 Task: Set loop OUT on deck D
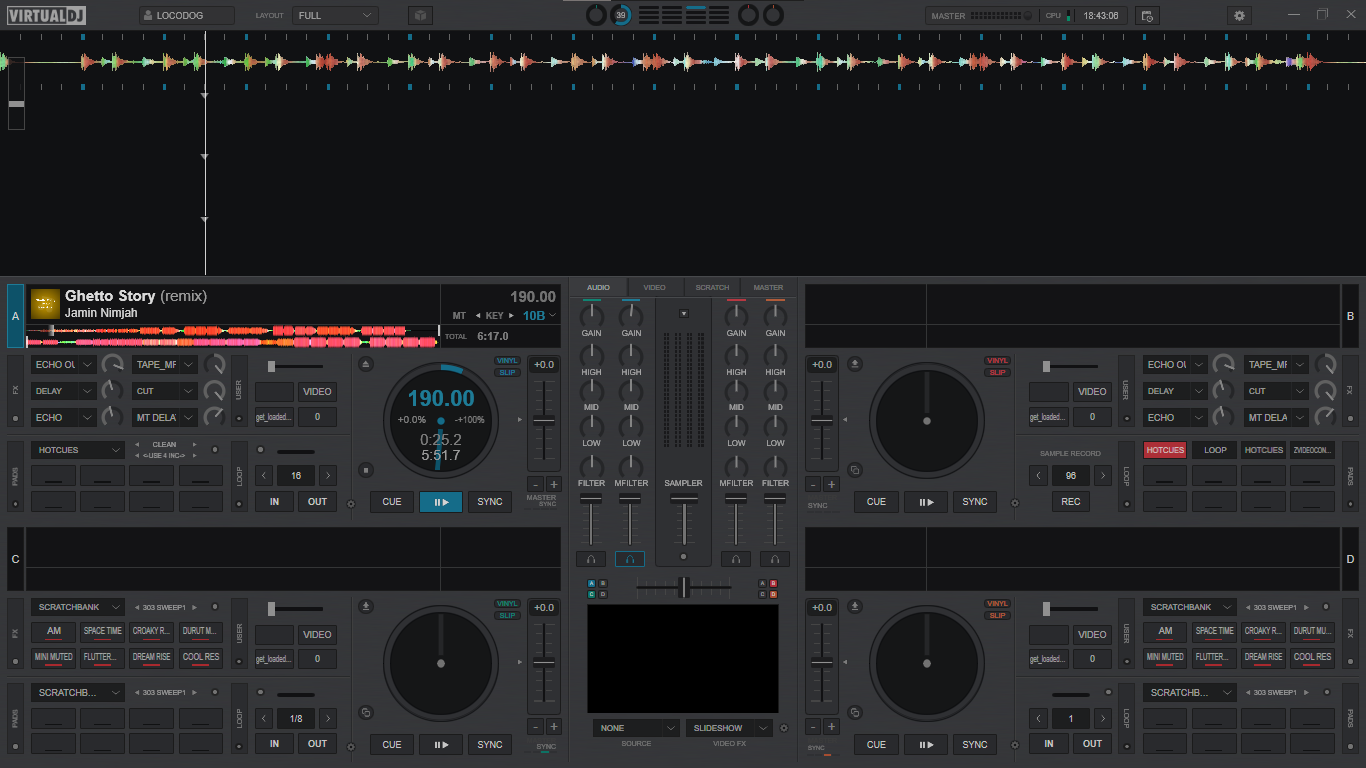[x=1092, y=744]
